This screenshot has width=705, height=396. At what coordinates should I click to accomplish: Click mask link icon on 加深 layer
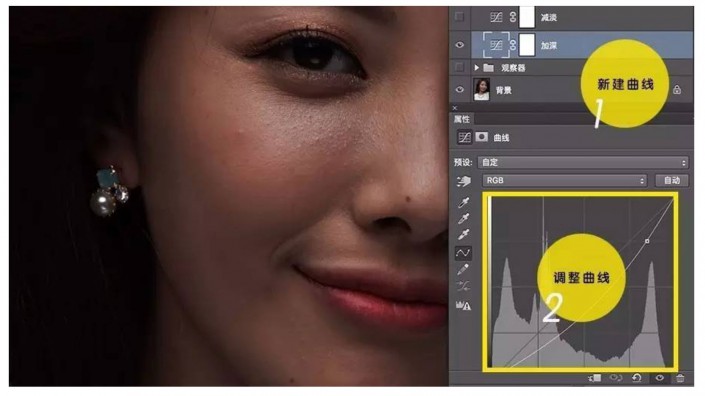pyautogui.click(x=513, y=45)
